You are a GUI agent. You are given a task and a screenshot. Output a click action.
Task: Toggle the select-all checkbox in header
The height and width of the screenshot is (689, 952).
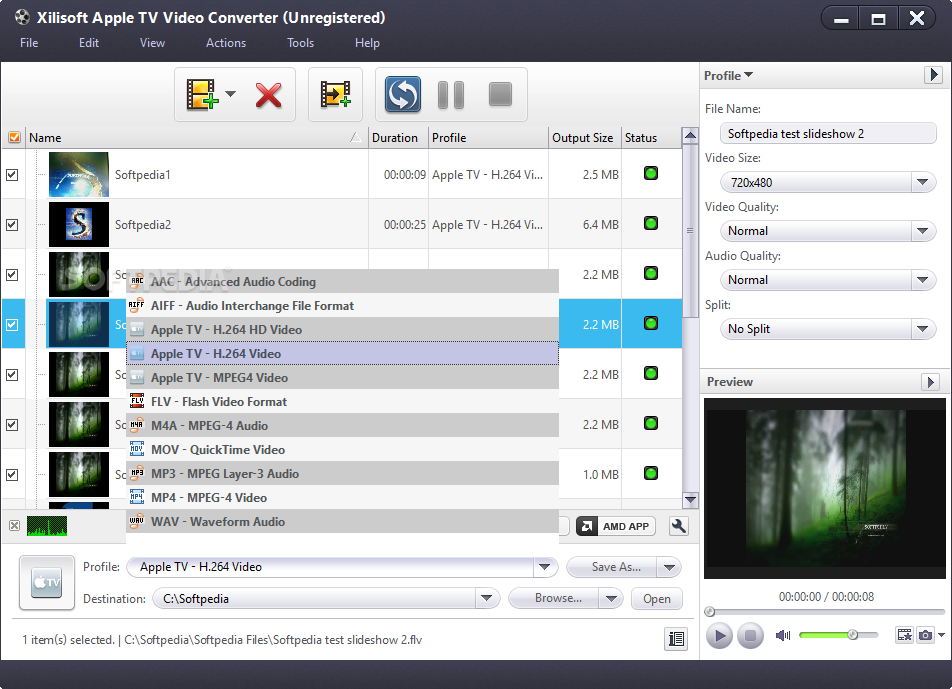14,138
